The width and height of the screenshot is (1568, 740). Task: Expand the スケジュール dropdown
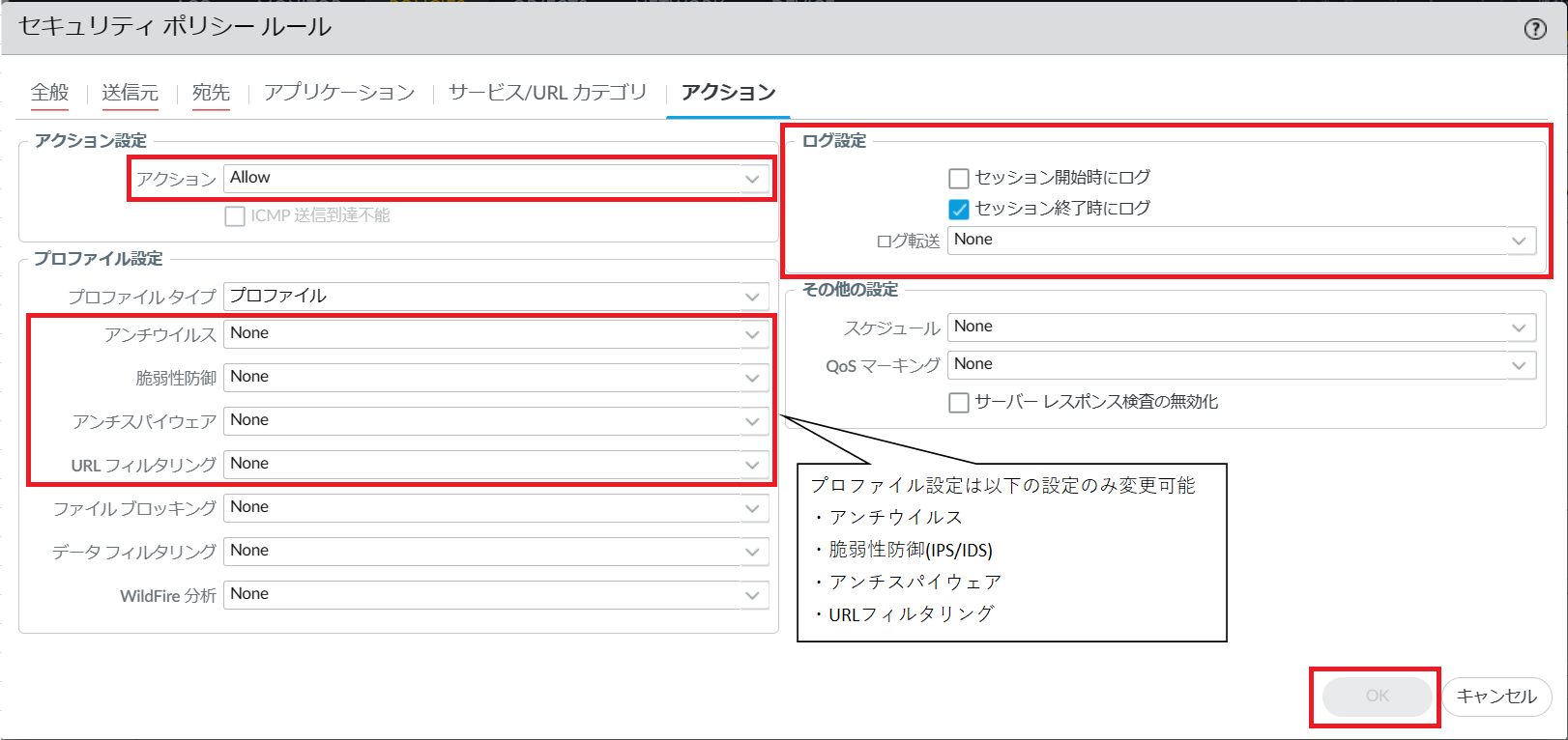click(x=1241, y=327)
